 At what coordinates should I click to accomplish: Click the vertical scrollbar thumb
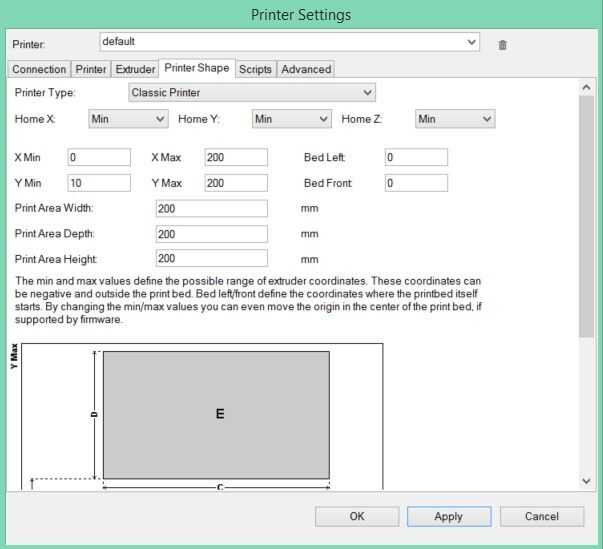click(586, 216)
